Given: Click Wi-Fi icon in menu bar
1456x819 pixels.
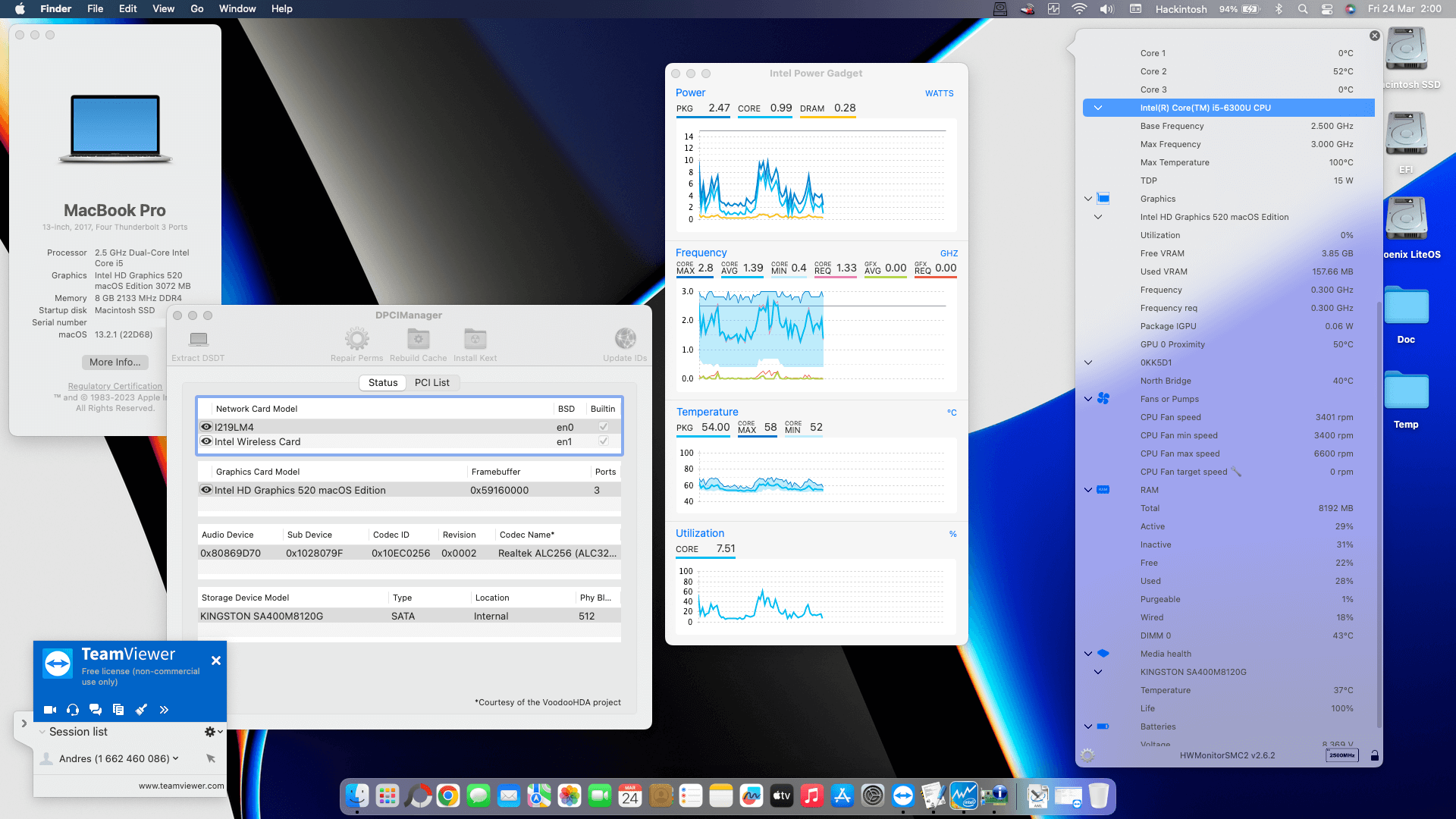Looking at the screenshot, I should [x=1079, y=9].
